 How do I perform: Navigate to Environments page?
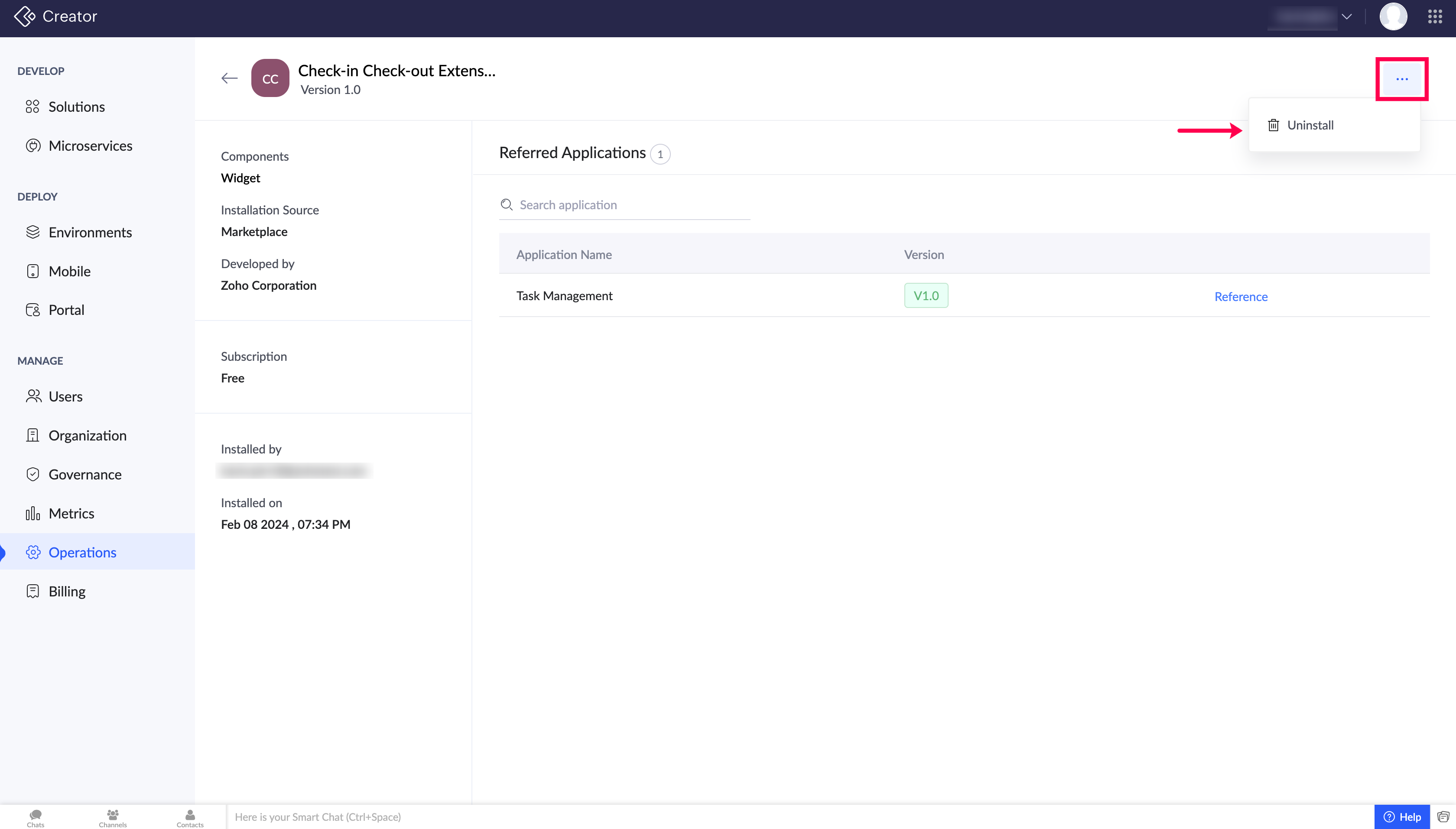click(90, 232)
